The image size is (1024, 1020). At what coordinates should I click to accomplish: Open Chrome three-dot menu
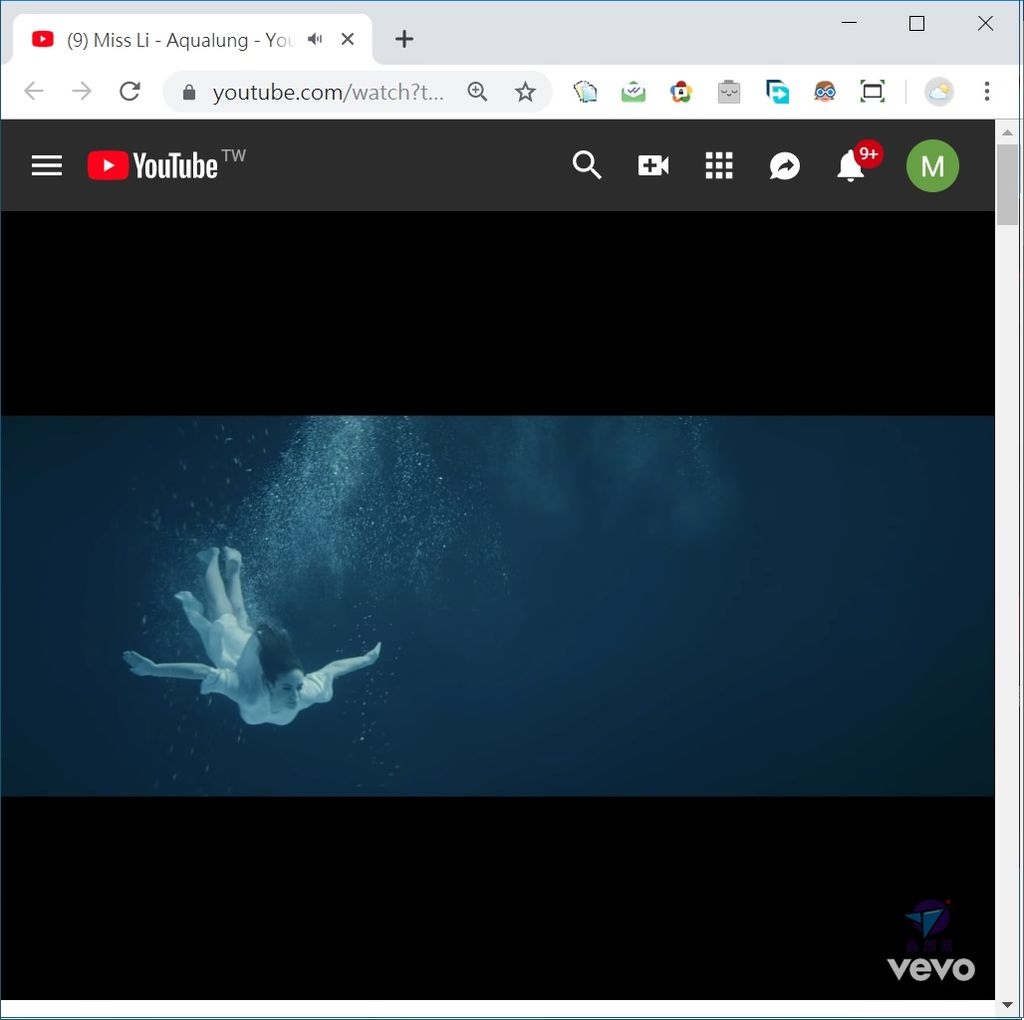(x=987, y=91)
